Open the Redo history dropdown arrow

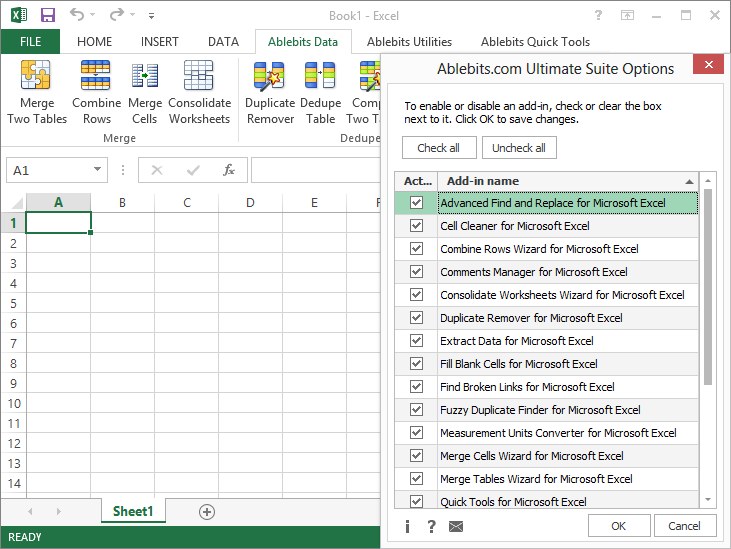pyautogui.click(x=132, y=15)
